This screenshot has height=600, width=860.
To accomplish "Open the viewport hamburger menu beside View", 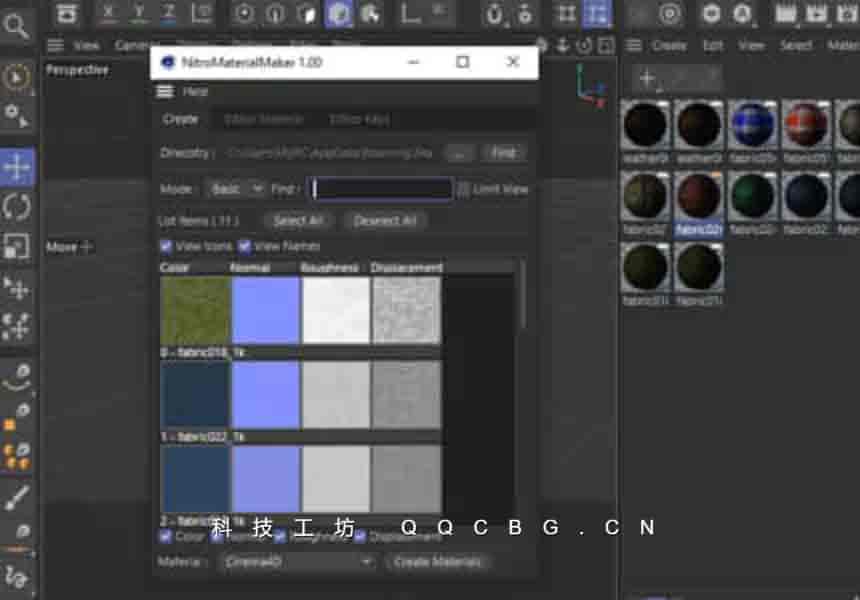I will pos(55,45).
